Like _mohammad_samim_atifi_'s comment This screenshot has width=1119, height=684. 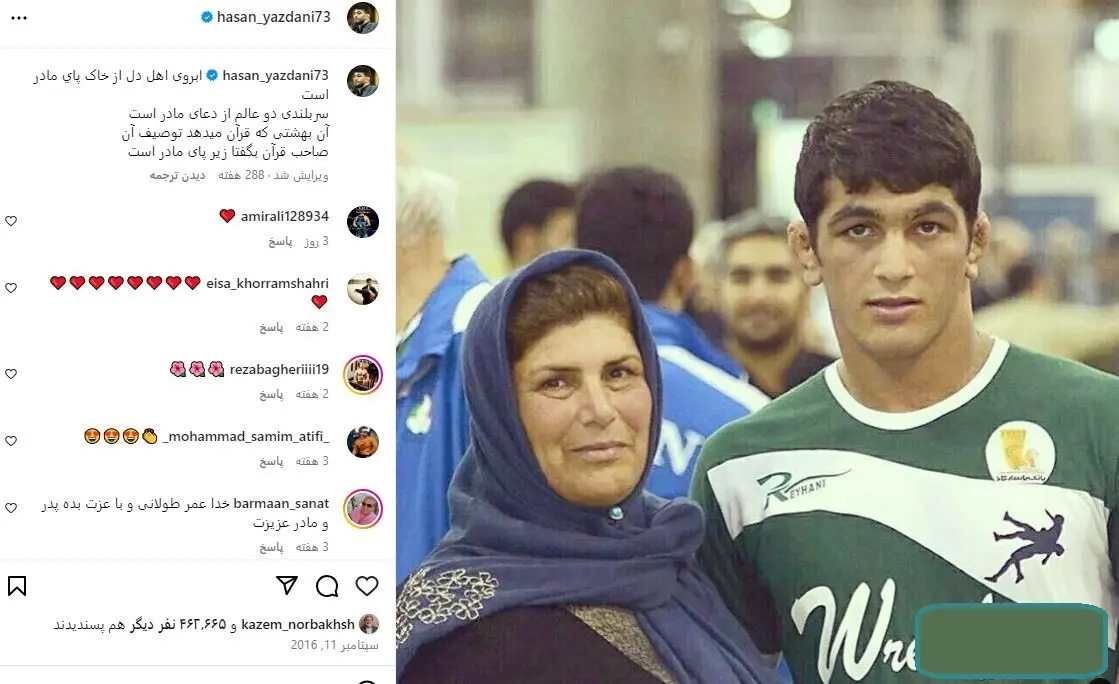click(x=11, y=441)
